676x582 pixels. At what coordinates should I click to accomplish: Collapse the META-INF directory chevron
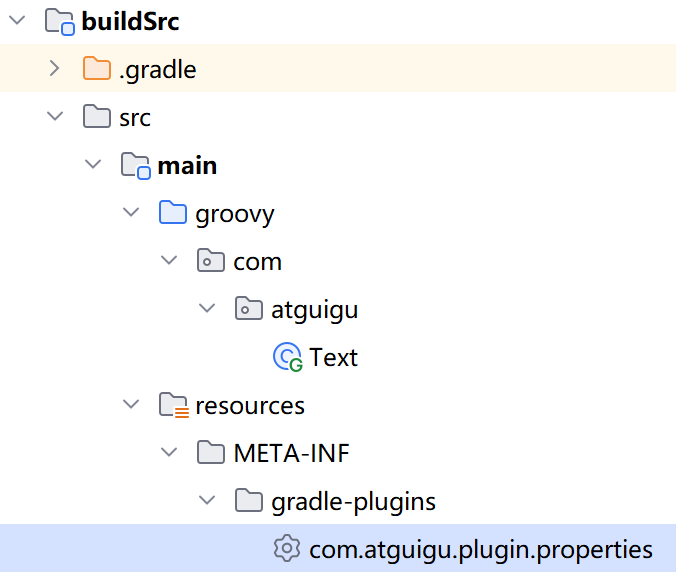(169, 453)
